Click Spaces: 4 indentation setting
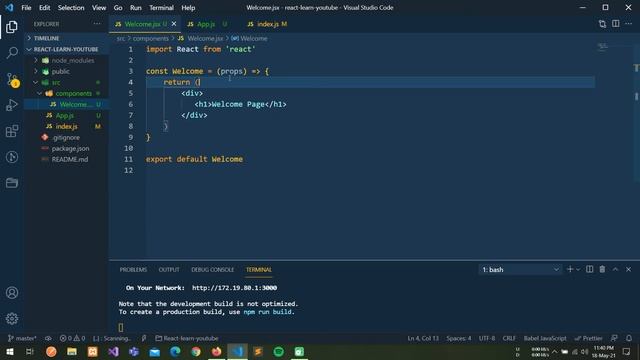Image resolution: width=640 pixels, height=360 pixels. coord(458,338)
